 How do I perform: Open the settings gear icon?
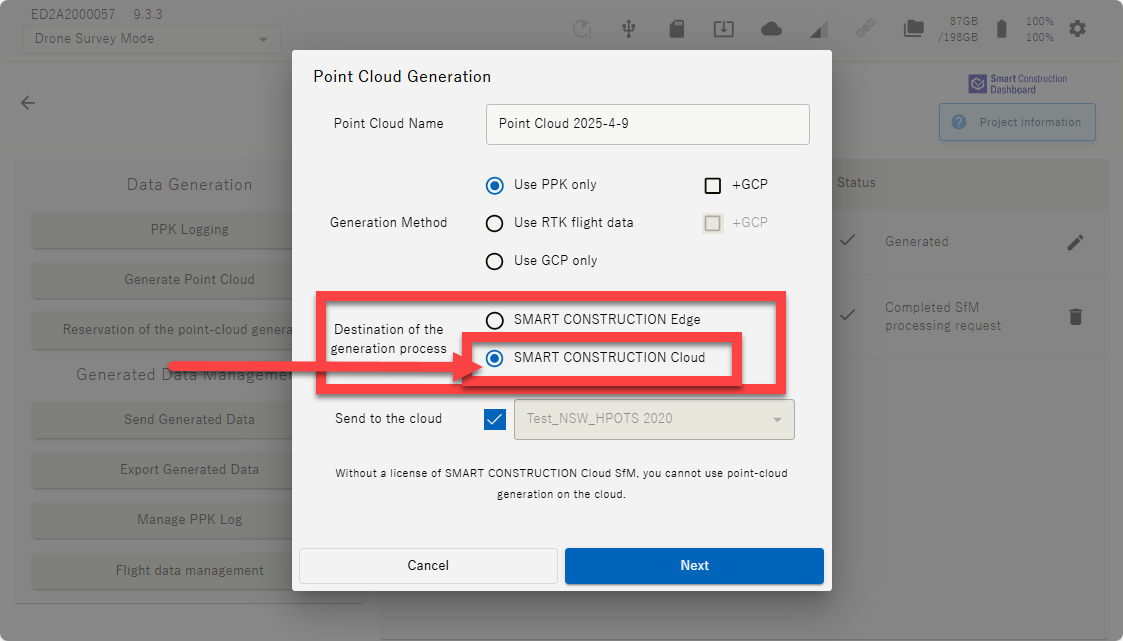tap(1077, 29)
